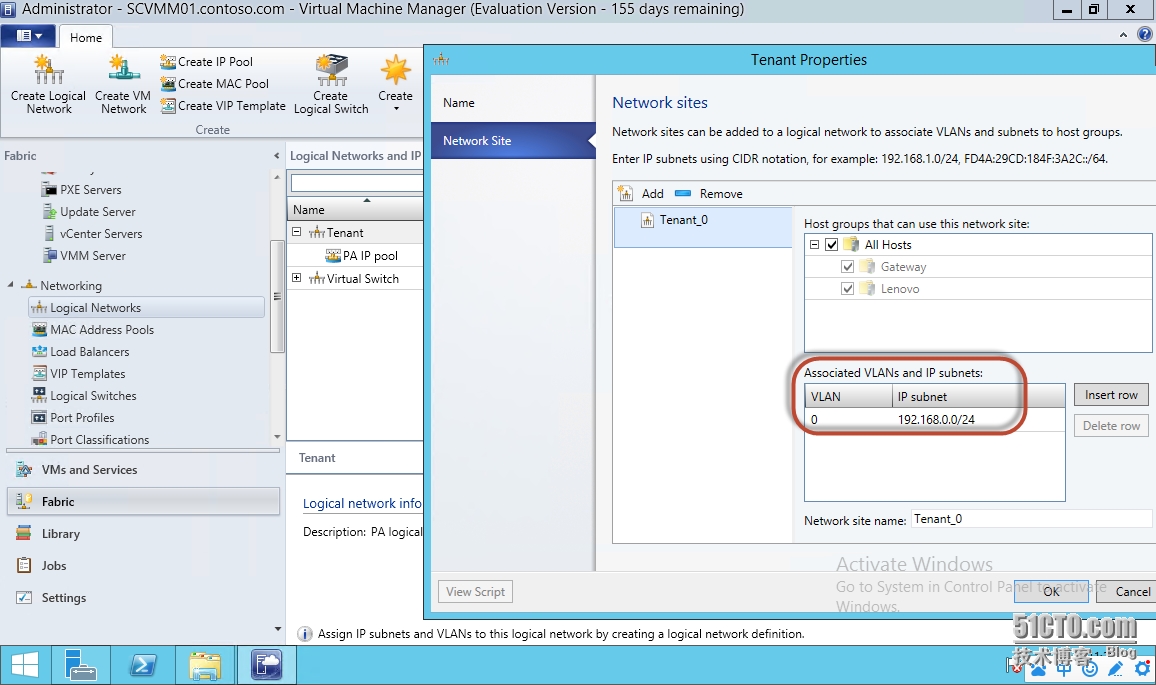Open File Explorer from the taskbar
This screenshot has height=685, width=1156.
click(204, 666)
